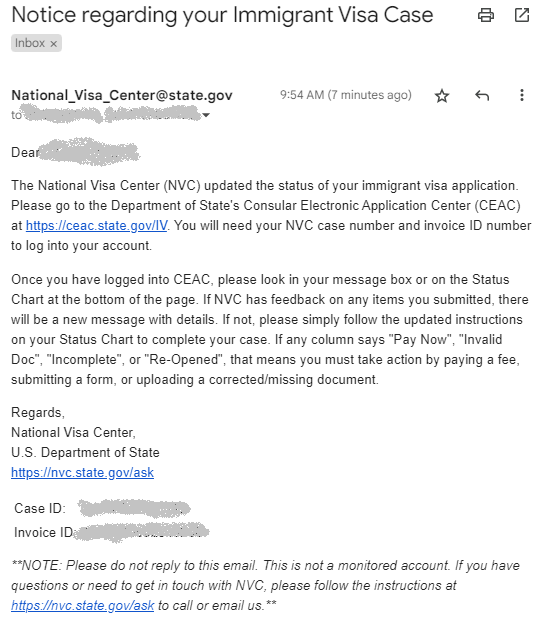Image resolution: width=548 pixels, height=627 pixels.
Task: Open the email in a new window
Action: coord(522,16)
